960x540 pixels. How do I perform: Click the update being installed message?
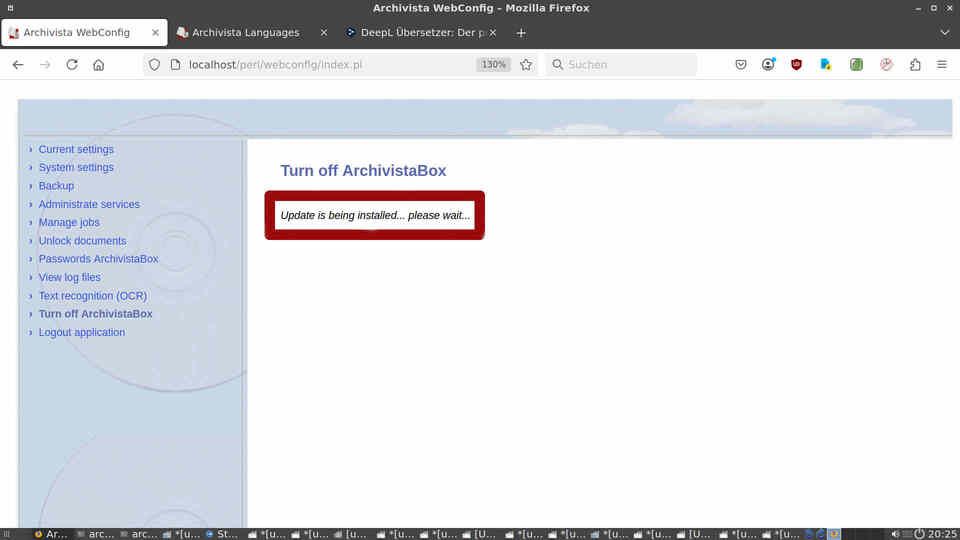coord(375,216)
